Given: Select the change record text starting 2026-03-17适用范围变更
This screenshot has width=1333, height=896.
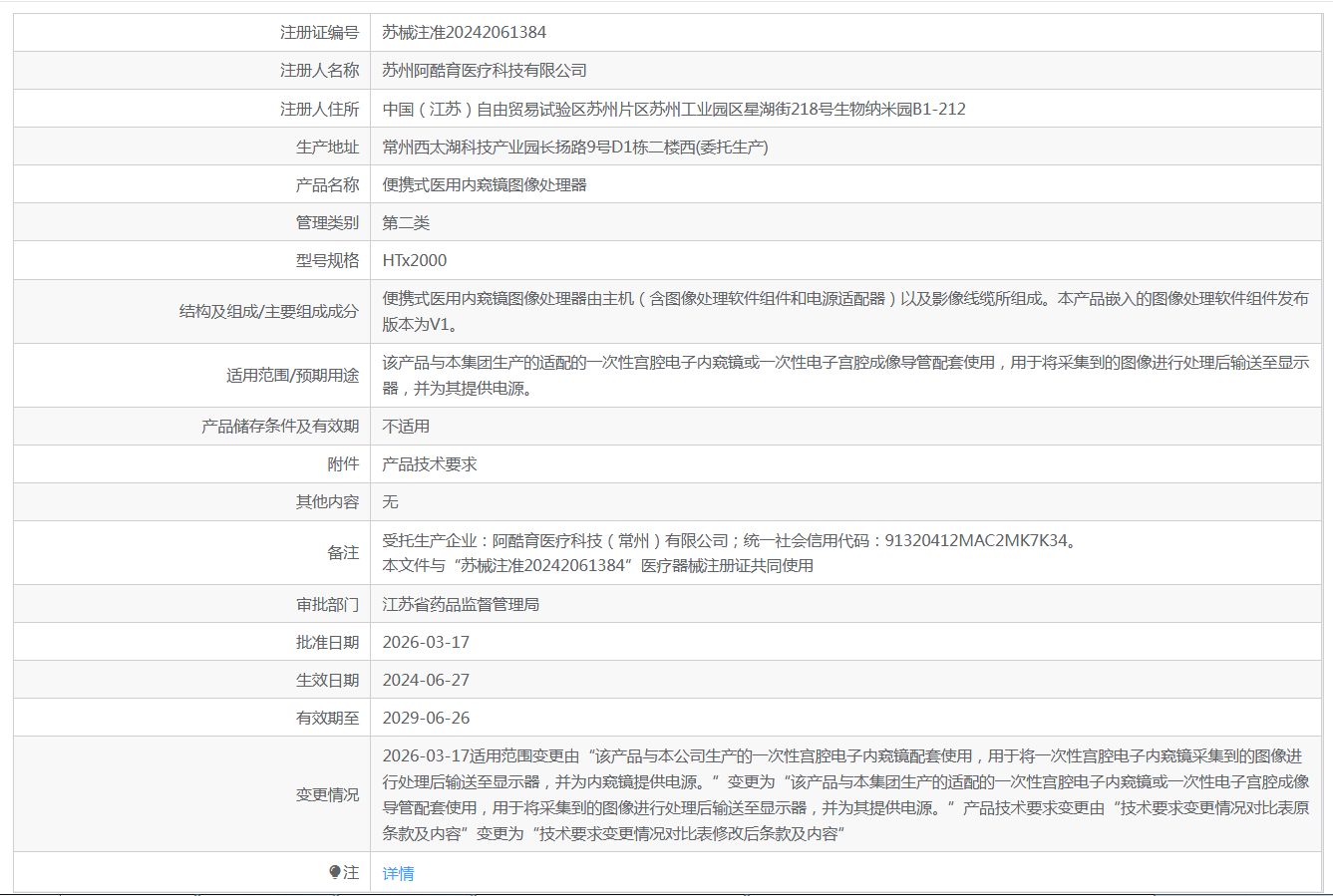Looking at the screenshot, I should (845, 794).
